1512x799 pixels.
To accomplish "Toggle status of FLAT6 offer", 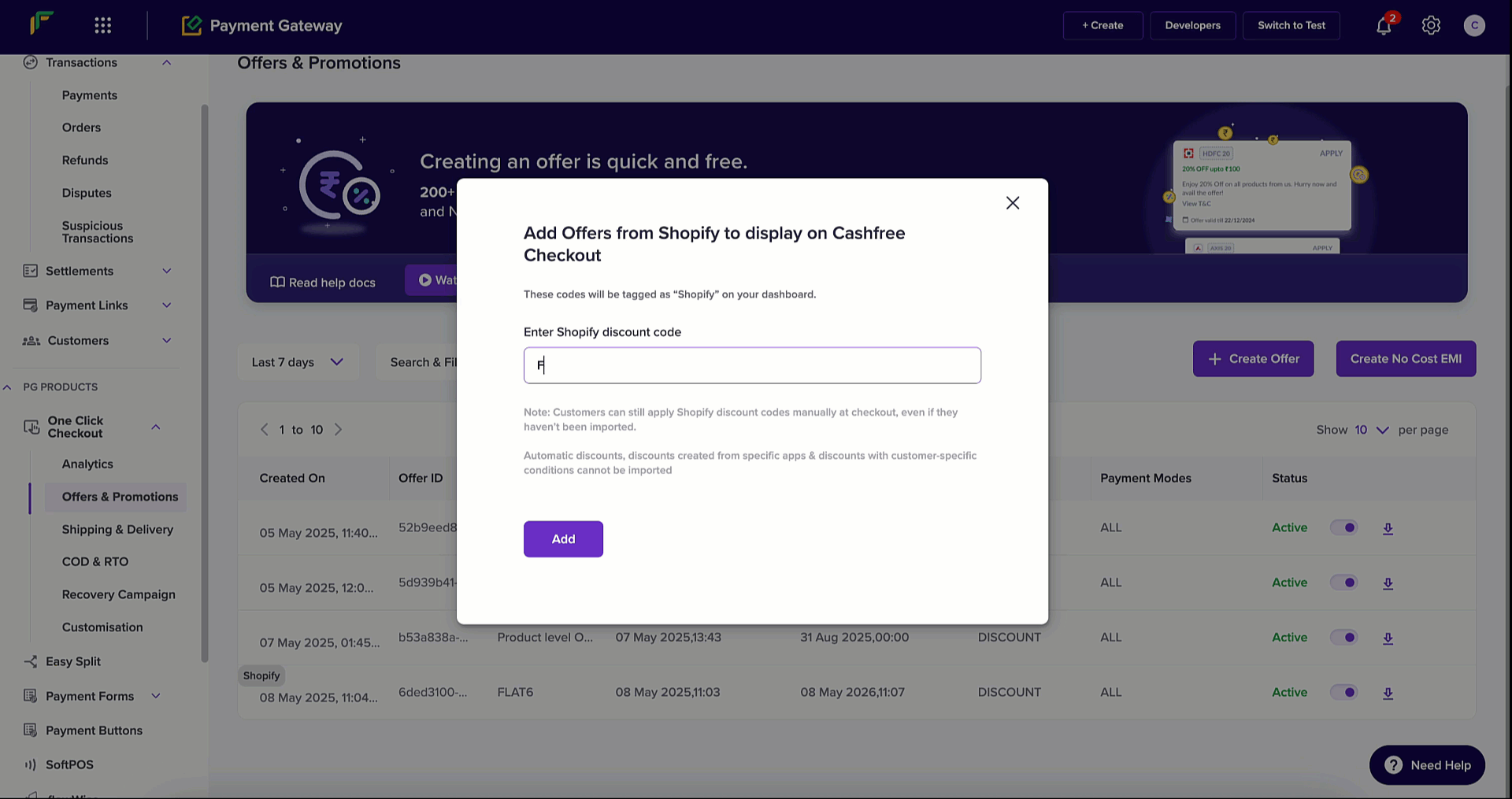I will pos(1344,693).
